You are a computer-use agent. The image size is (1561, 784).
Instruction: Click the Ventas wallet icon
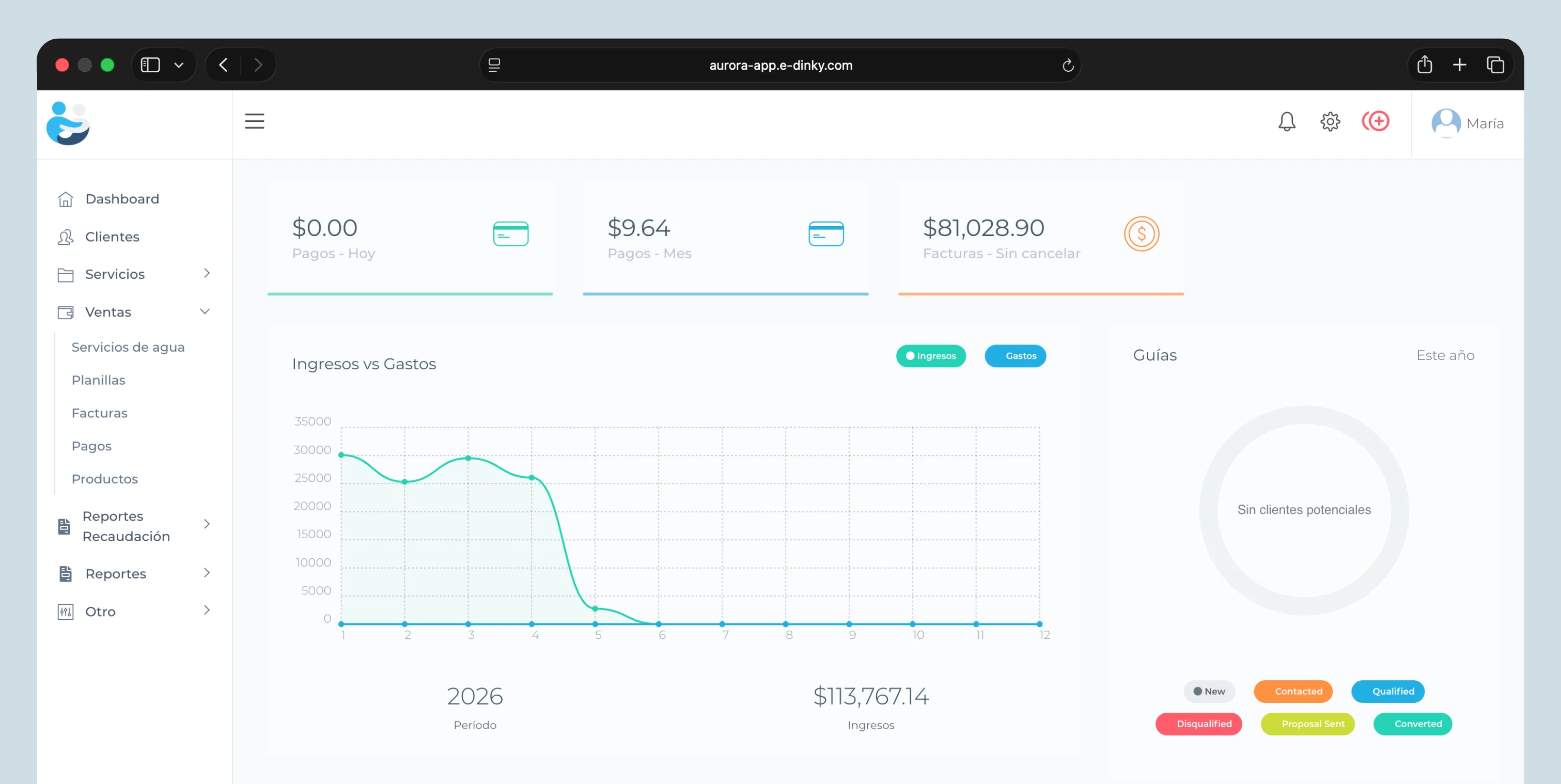[66, 312]
